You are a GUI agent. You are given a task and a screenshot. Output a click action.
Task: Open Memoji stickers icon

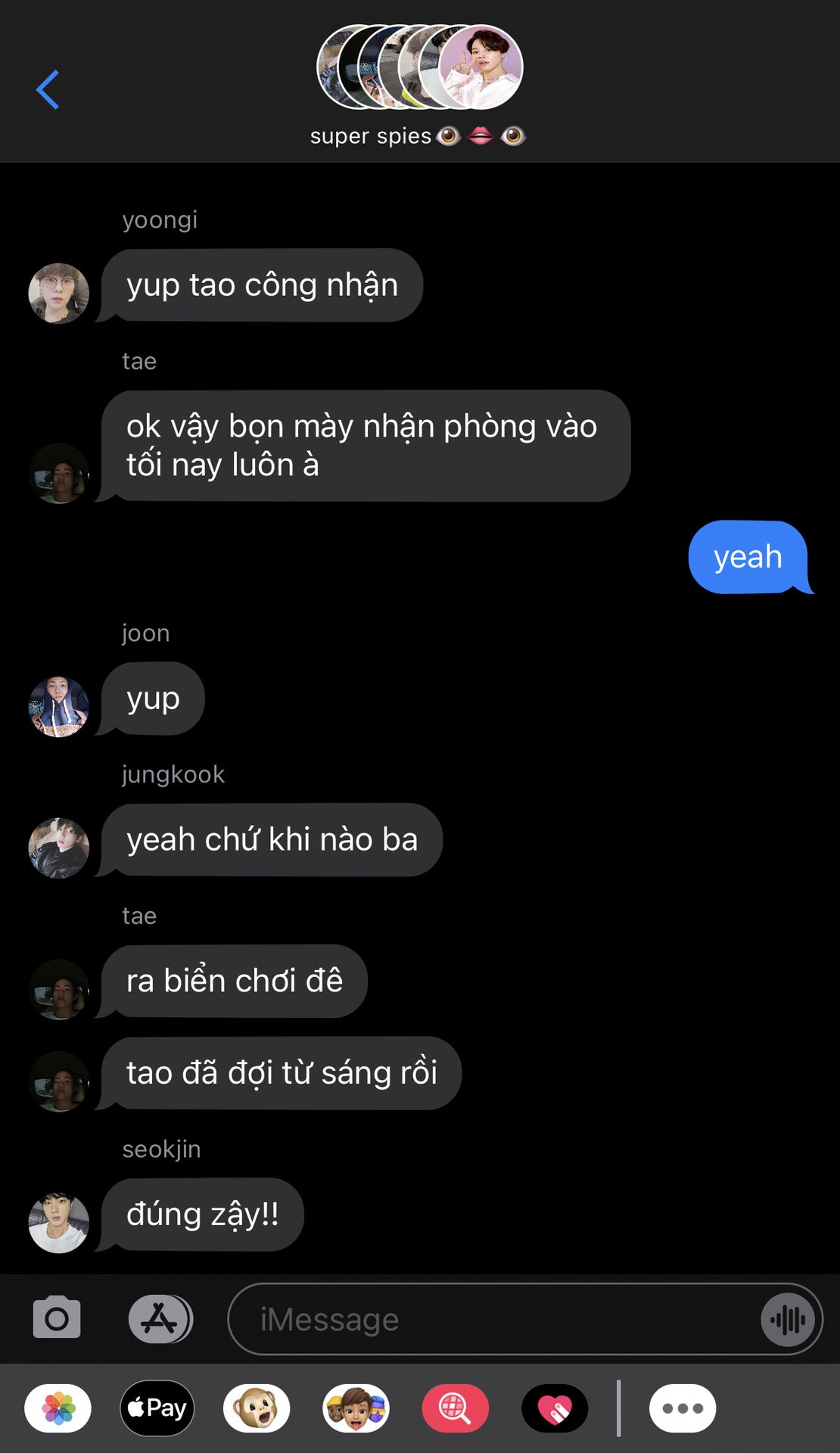coord(356,1408)
